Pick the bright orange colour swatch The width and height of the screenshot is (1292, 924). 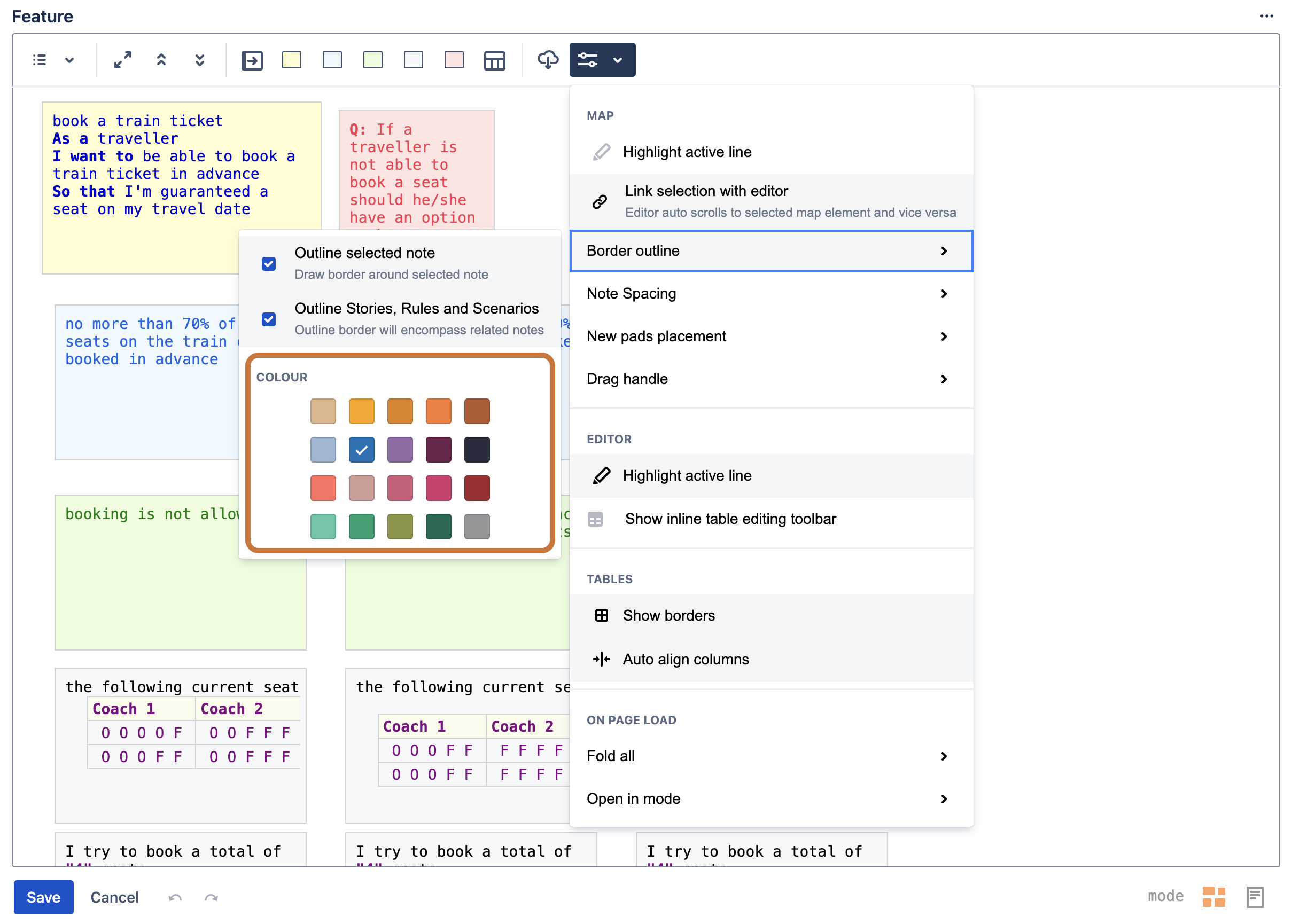[x=438, y=411]
